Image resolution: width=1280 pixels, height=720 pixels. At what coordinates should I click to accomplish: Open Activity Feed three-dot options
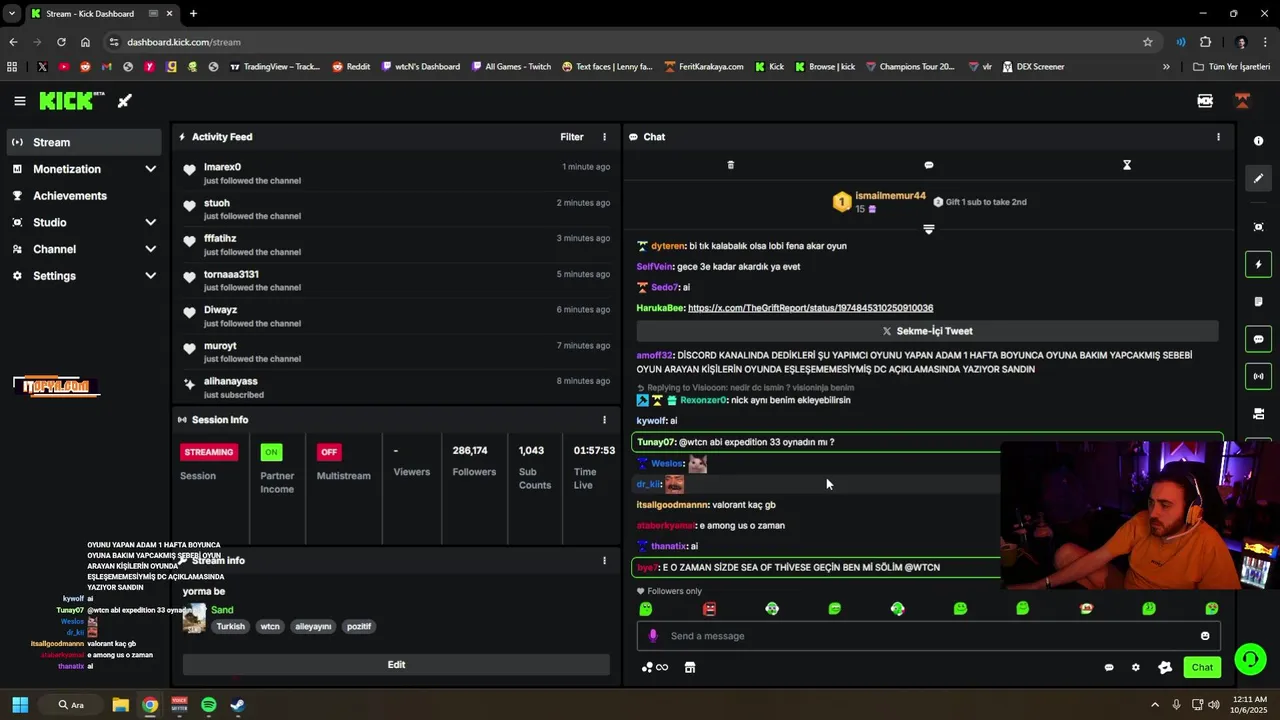coord(604,137)
